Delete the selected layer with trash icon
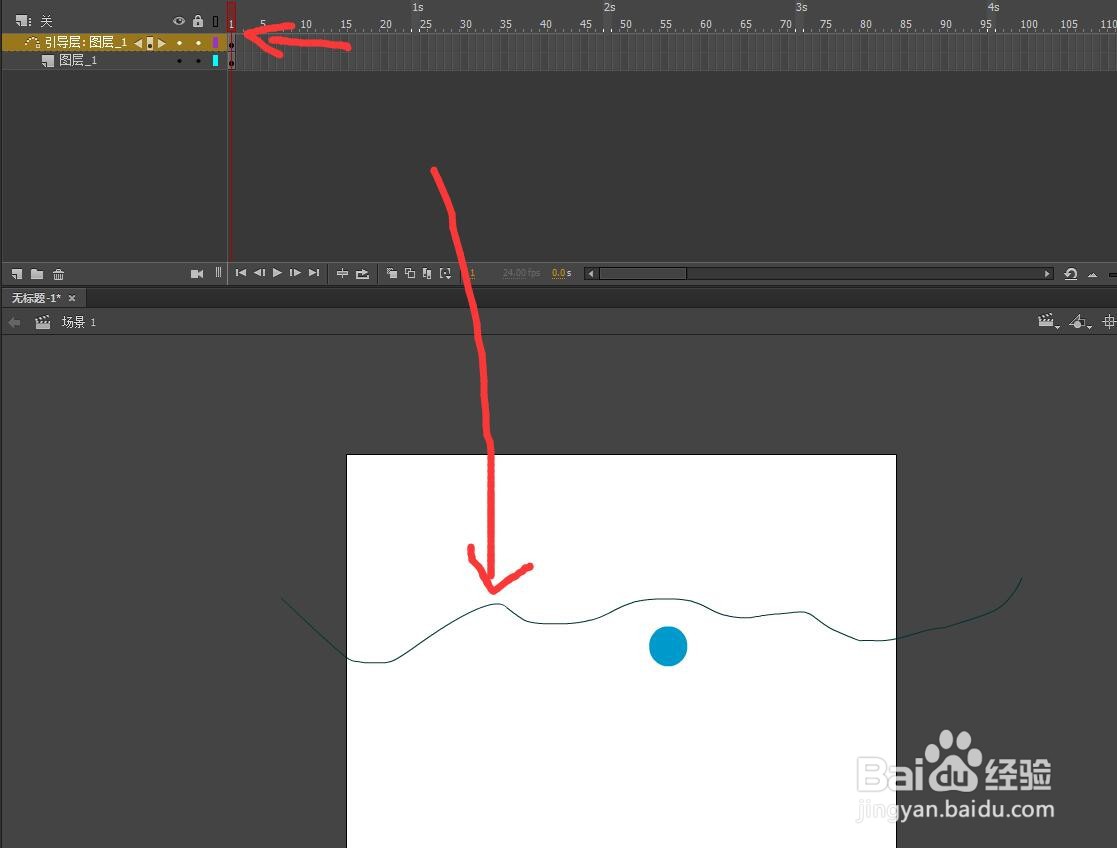Screen dimensions: 1117x848 click(x=58, y=273)
